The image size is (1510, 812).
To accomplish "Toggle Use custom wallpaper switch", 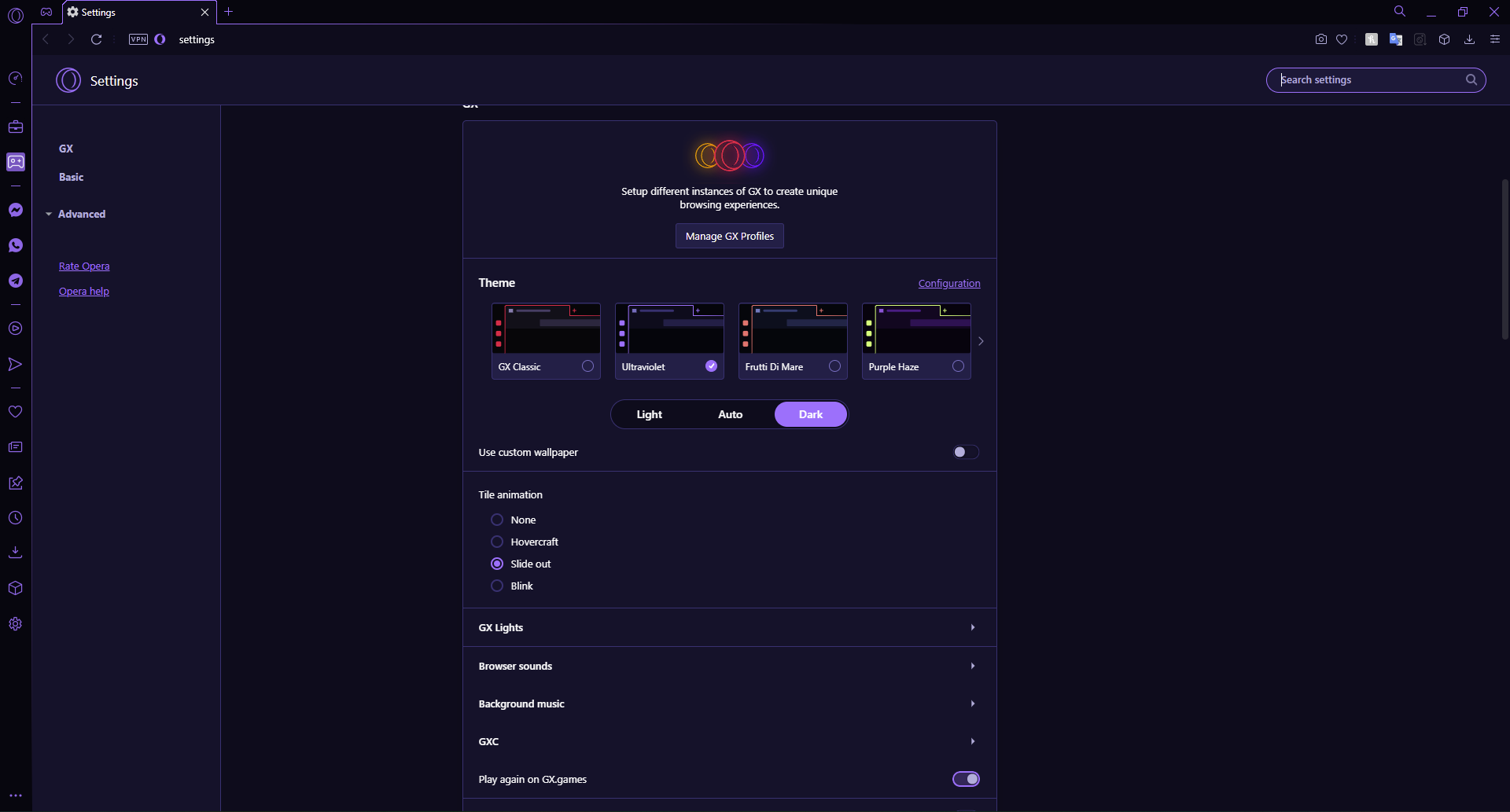I will [966, 452].
